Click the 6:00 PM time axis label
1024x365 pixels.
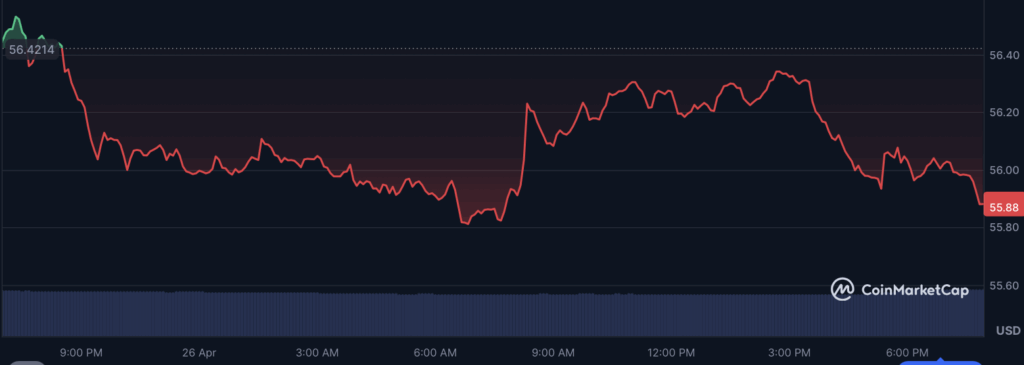pyautogui.click(x=908, y=352)
